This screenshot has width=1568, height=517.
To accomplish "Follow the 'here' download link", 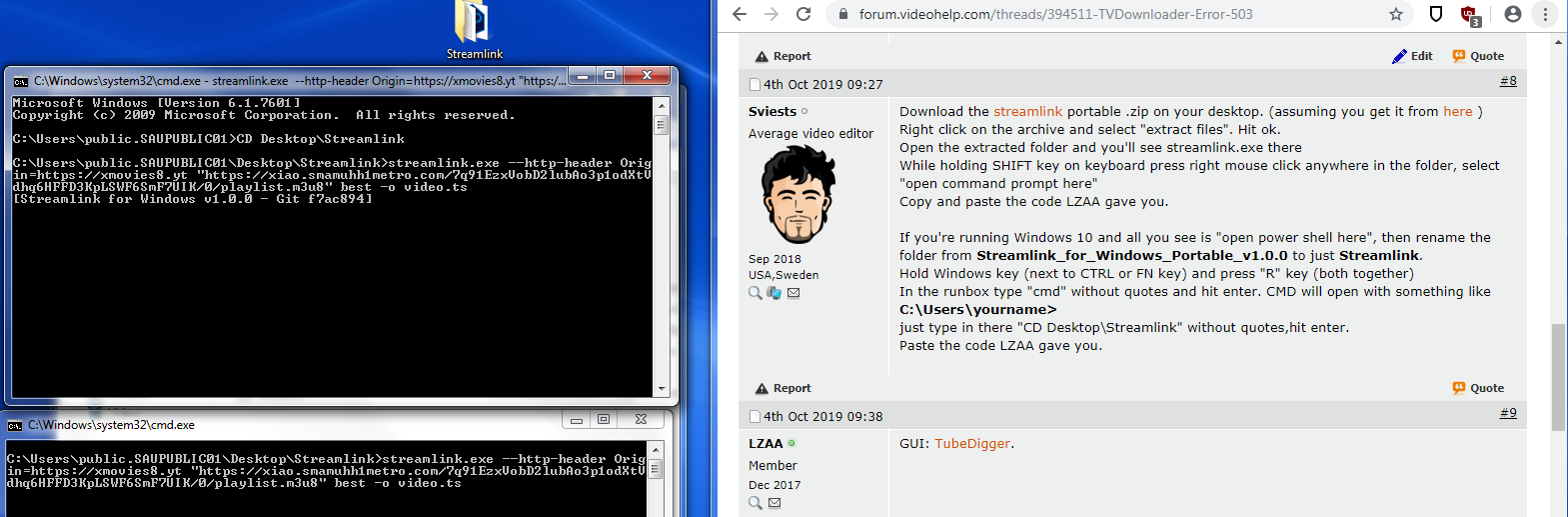I will pos(1458,111).
